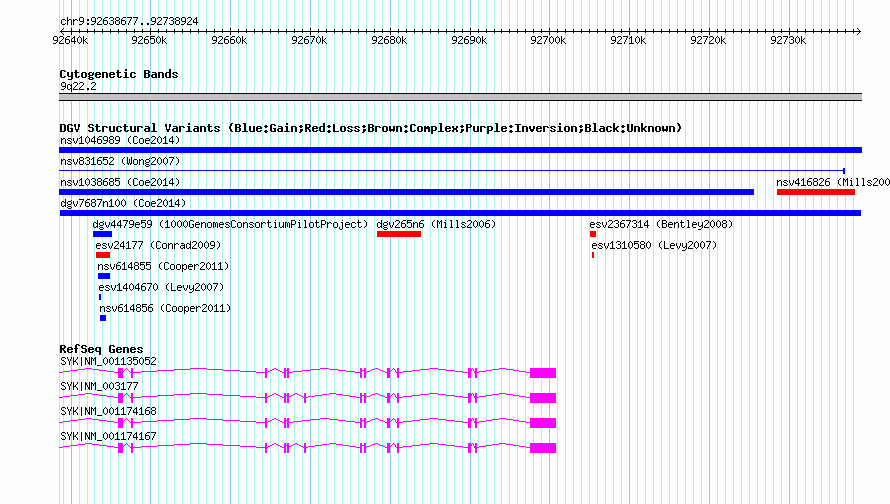Open the nsv614856 (Cooper2011) label
Image resolution: width=890 pixels, height=504 pixels.
(165, 308)
